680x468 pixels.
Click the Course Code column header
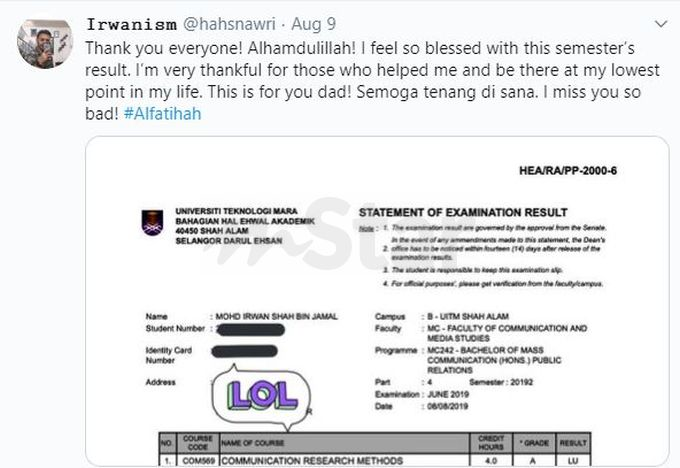tap(197, 443)
